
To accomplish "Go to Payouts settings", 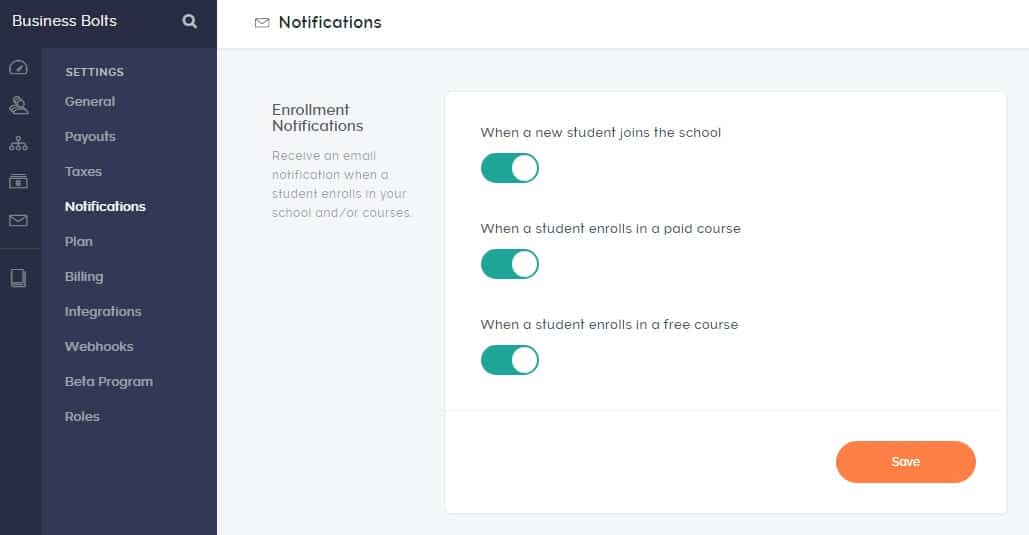I will 90,137.
